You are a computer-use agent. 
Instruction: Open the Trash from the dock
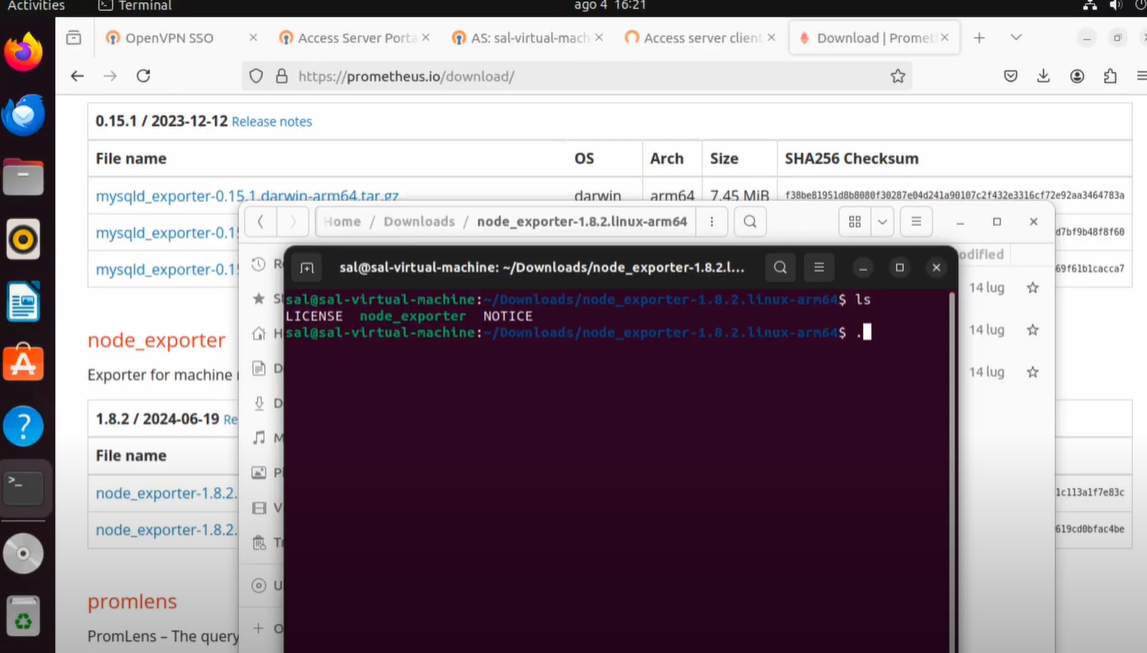tap(23, 616)
